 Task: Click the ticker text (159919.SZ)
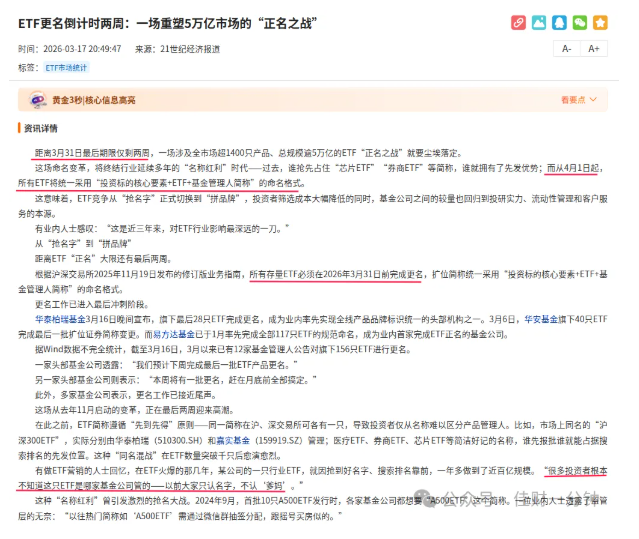(280, 440)
